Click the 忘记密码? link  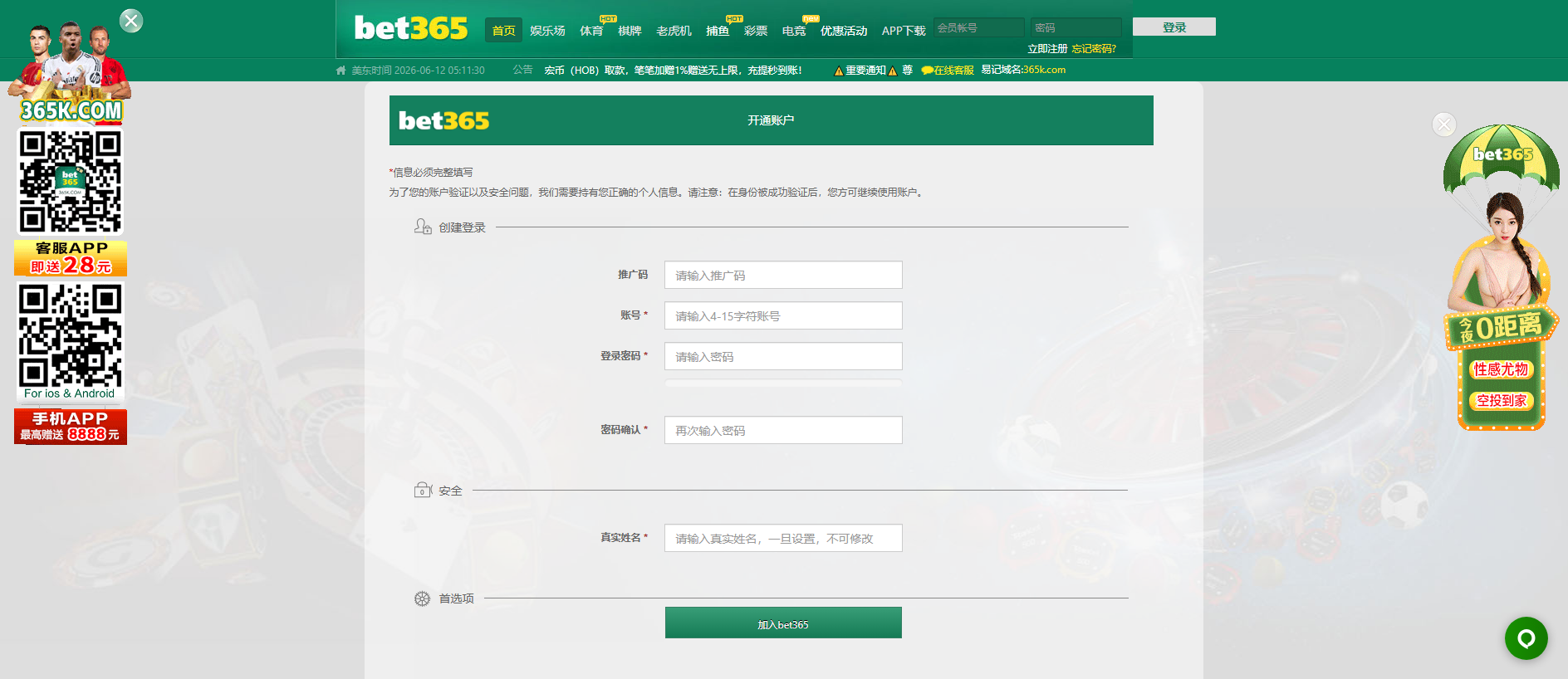click(1094, 49)
